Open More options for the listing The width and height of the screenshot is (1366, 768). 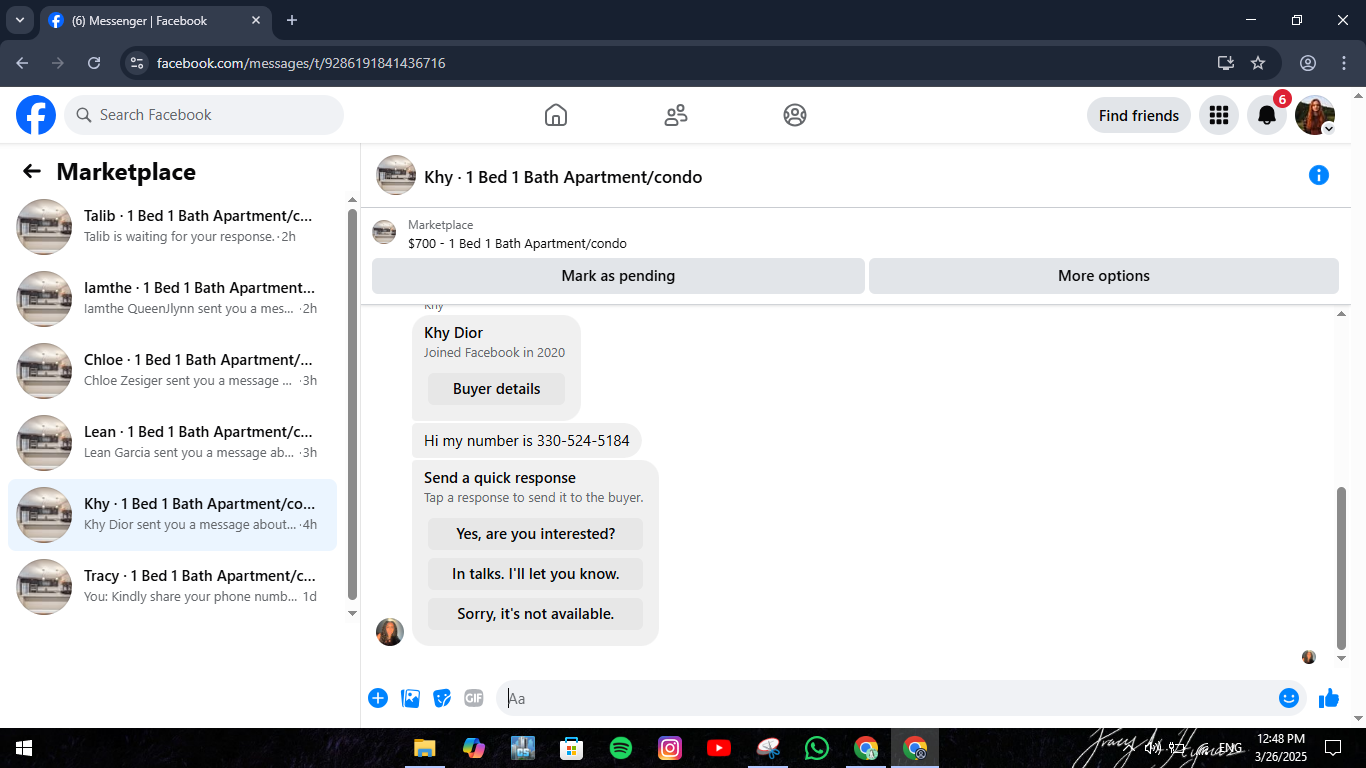(x=1104, y=276)
